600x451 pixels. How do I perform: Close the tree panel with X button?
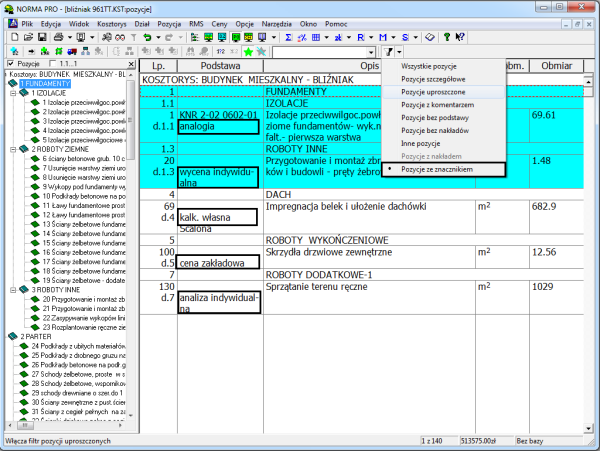coord(129,64)
